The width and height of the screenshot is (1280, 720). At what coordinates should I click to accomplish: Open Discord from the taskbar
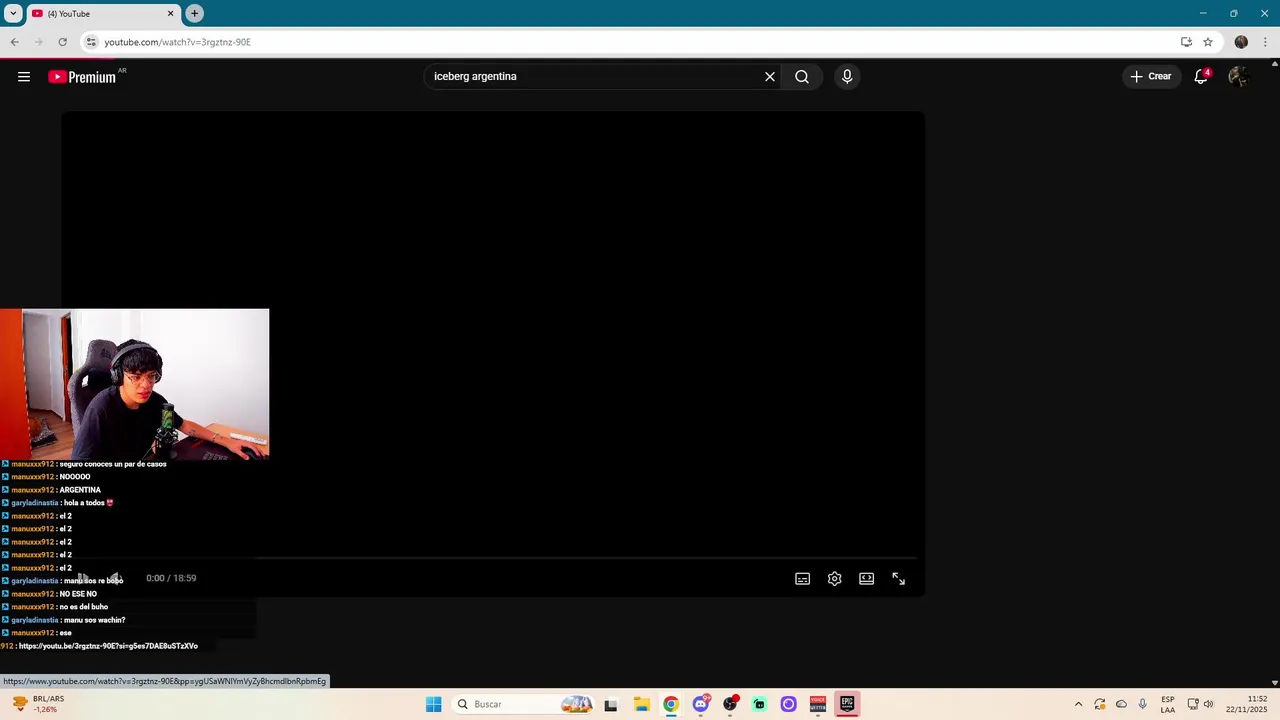tap(701, 704)
